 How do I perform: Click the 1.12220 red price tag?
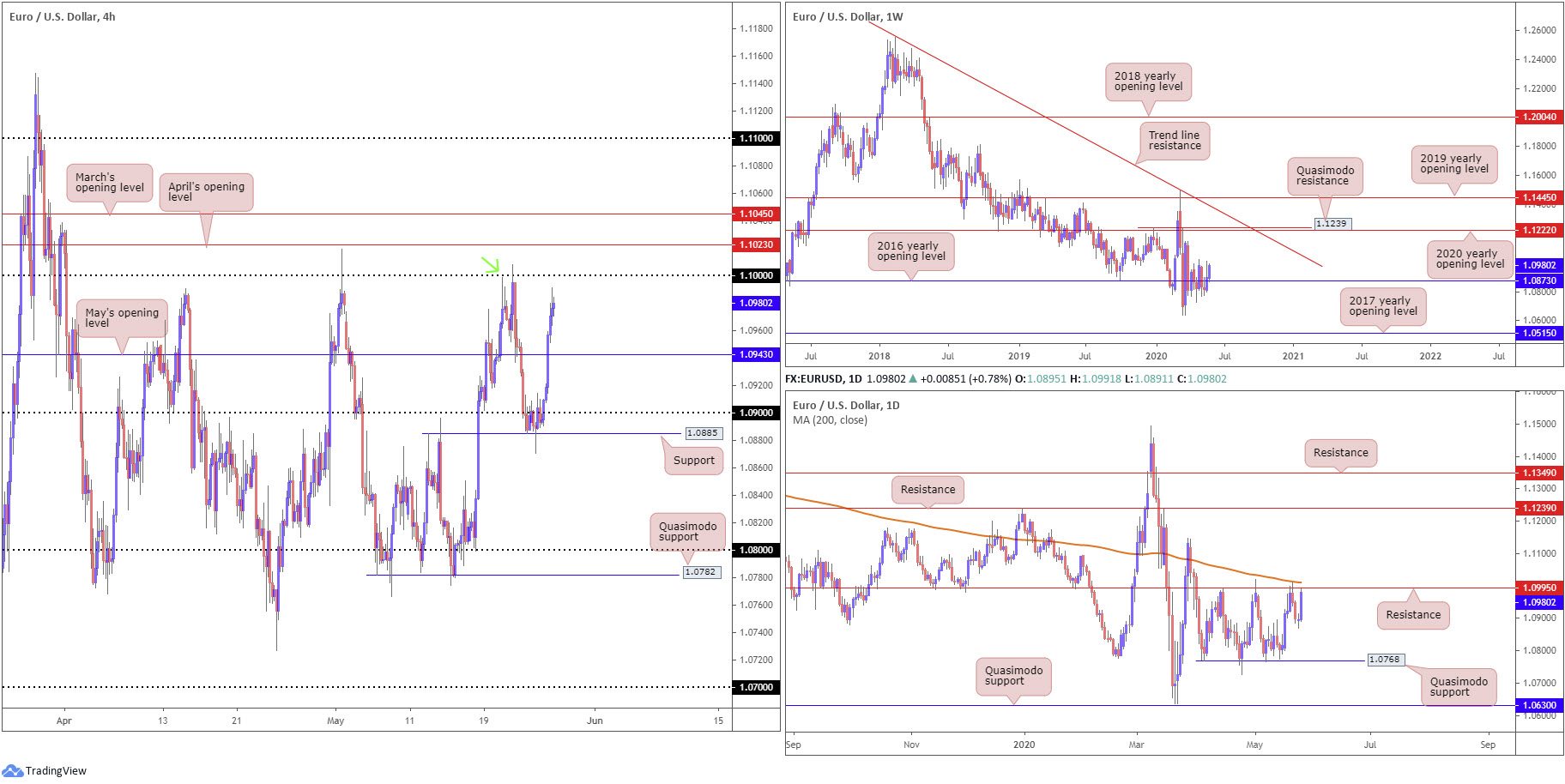1539,230
